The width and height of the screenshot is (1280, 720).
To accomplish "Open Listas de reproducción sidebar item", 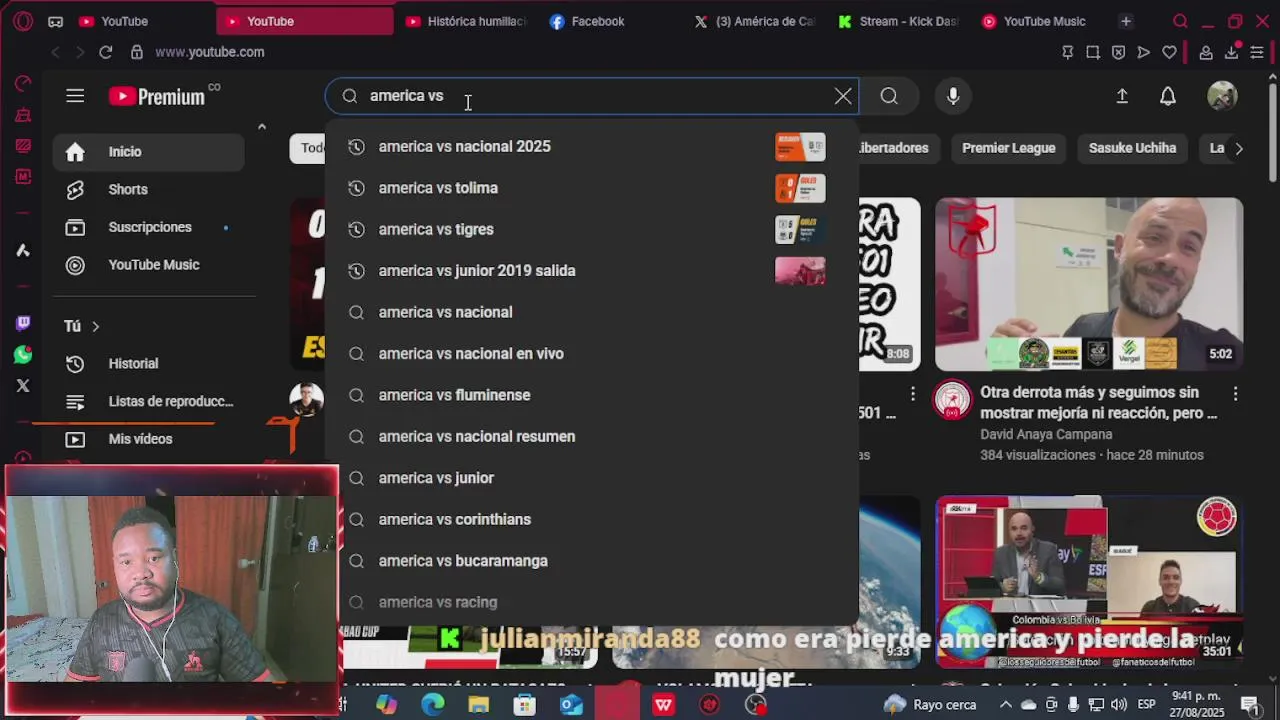I will (148, 402).
